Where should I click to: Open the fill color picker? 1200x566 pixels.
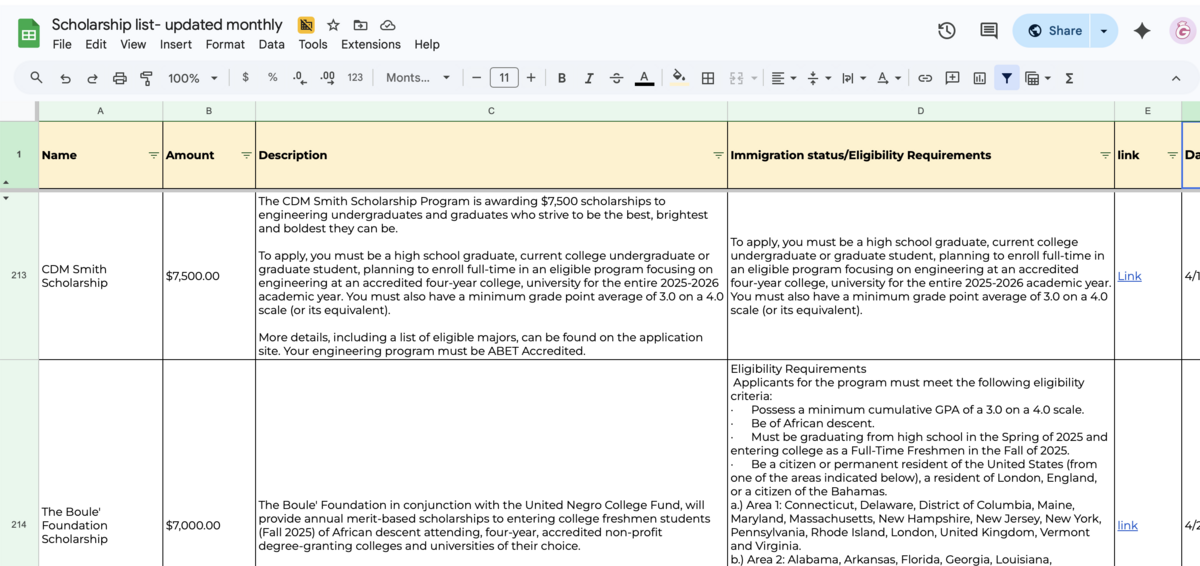point(679,78)
